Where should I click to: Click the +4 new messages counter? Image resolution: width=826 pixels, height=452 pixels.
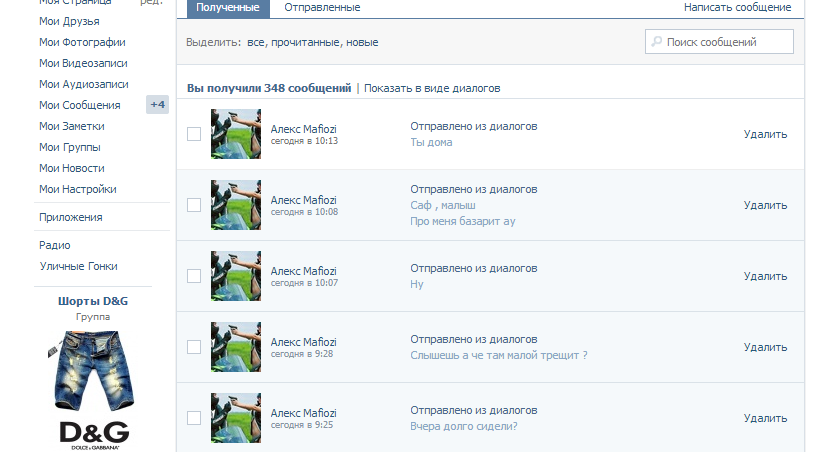click(158, 105)
